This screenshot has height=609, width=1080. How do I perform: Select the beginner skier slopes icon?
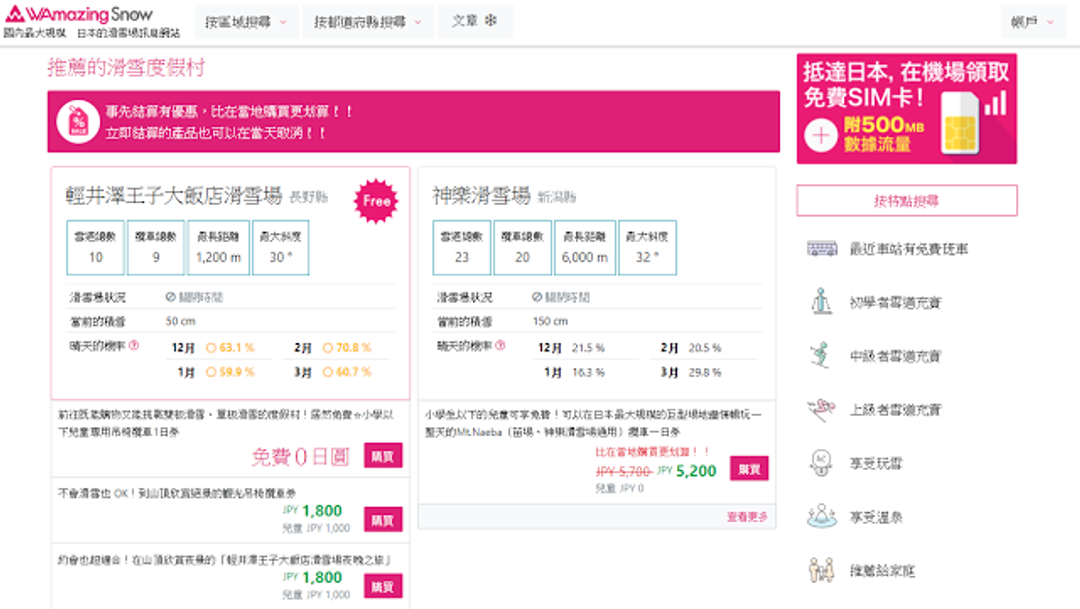[x=821, y=301]
